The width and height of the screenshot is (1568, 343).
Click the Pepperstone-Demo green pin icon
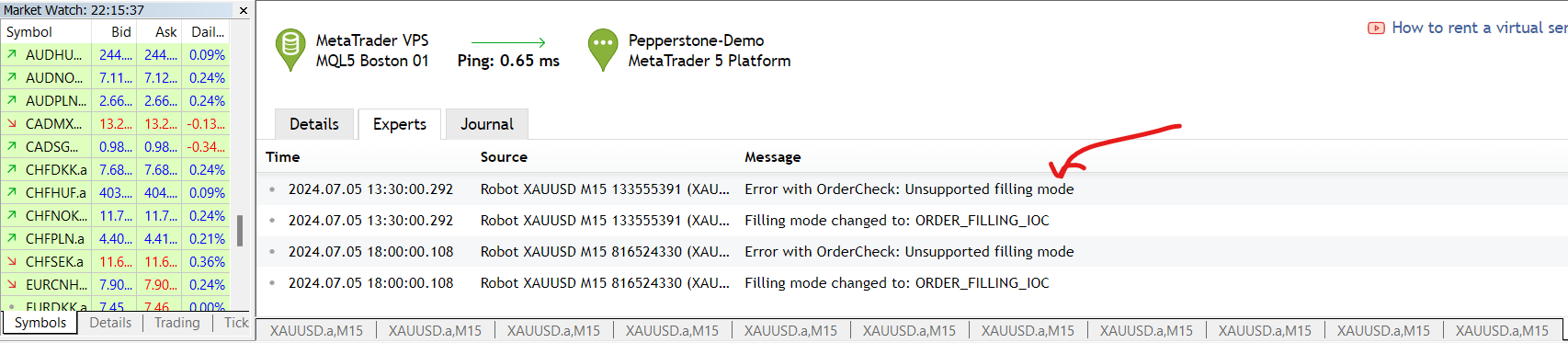(x=603, y=50)
